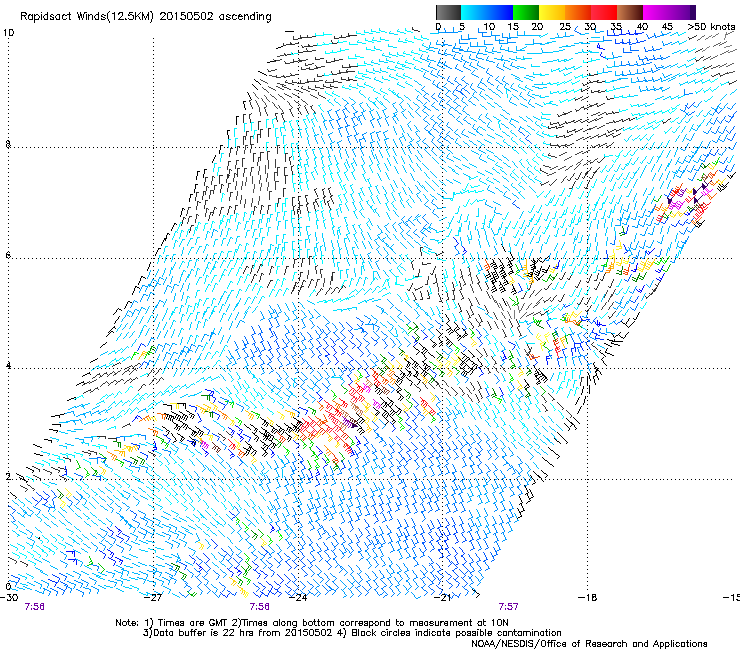This screenshot has height=650, width=740.
Task: Click the note line about data buffer
Action: [x=353, y=633]
